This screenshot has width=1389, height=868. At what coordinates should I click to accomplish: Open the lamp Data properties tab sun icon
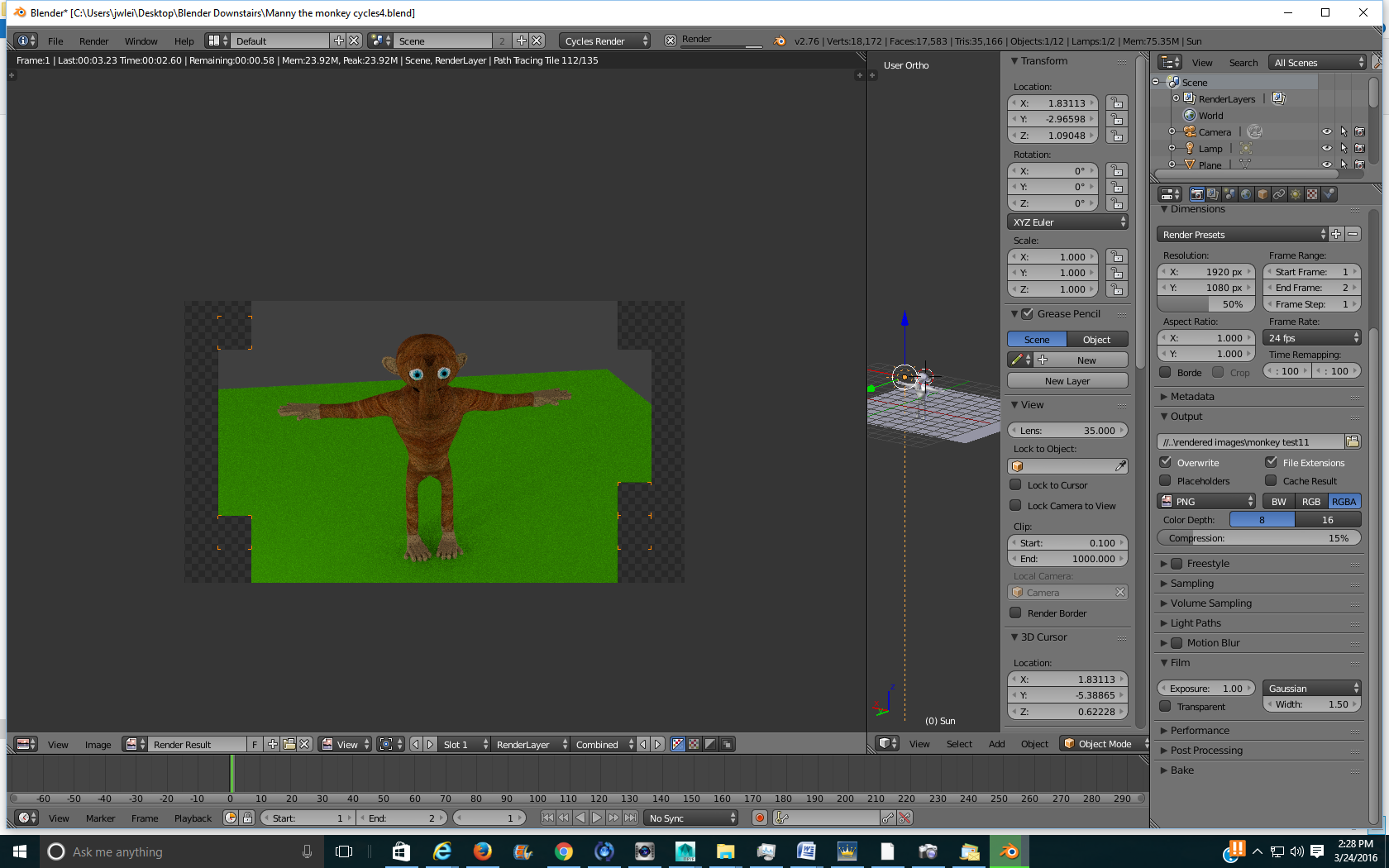pos(1296,194)
